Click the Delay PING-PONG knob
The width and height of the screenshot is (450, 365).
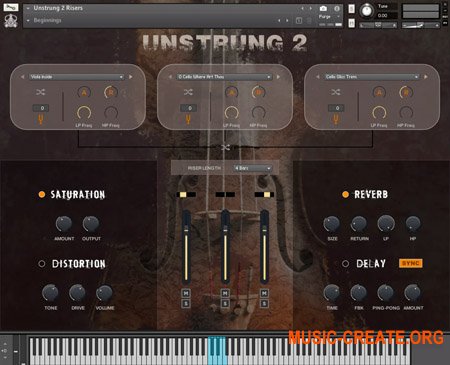[x=386, y=293]
